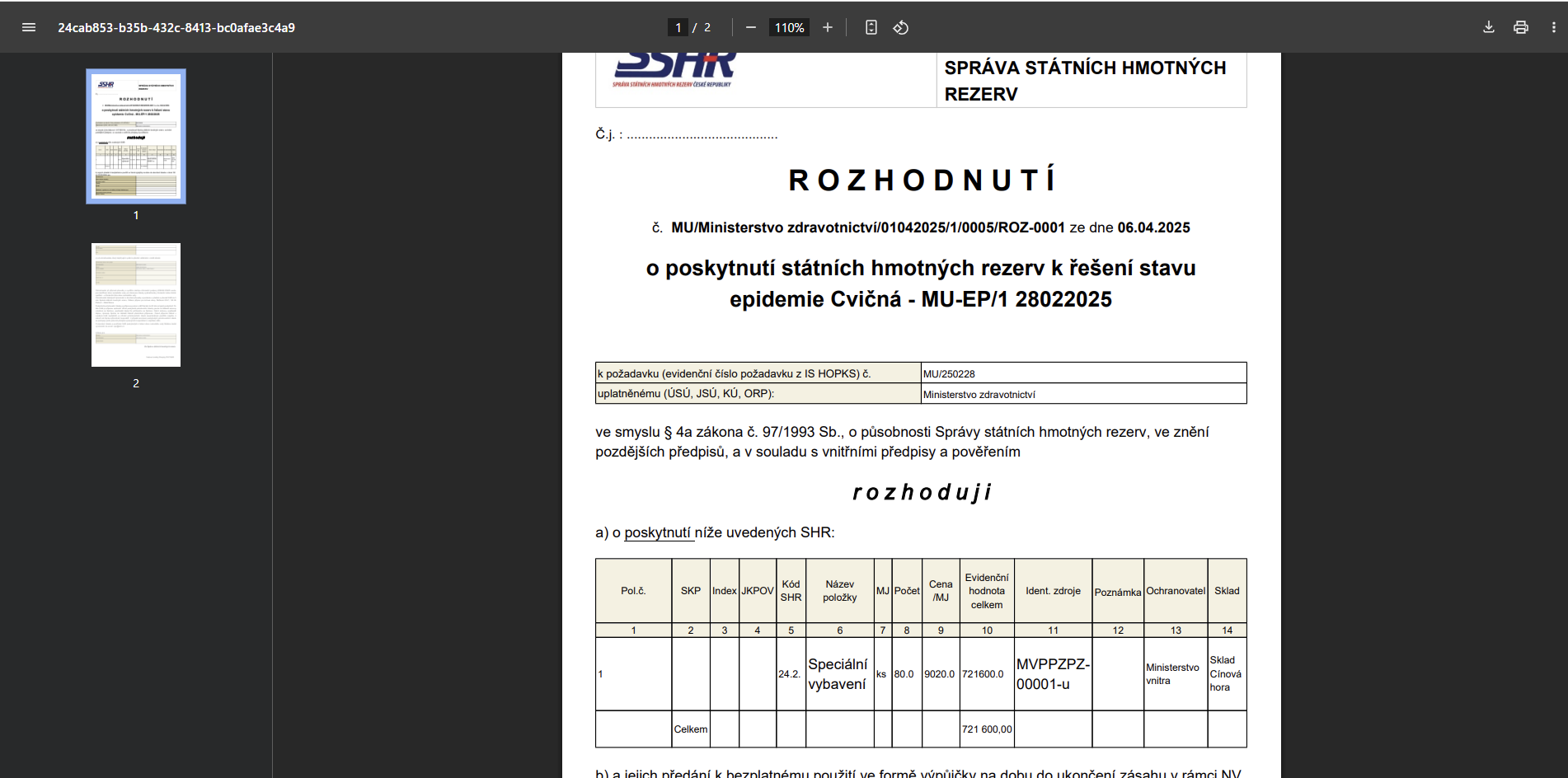Rotate the document counterclockwise
The width and height of the screenshot is (1568, 778).
(901, 27)
